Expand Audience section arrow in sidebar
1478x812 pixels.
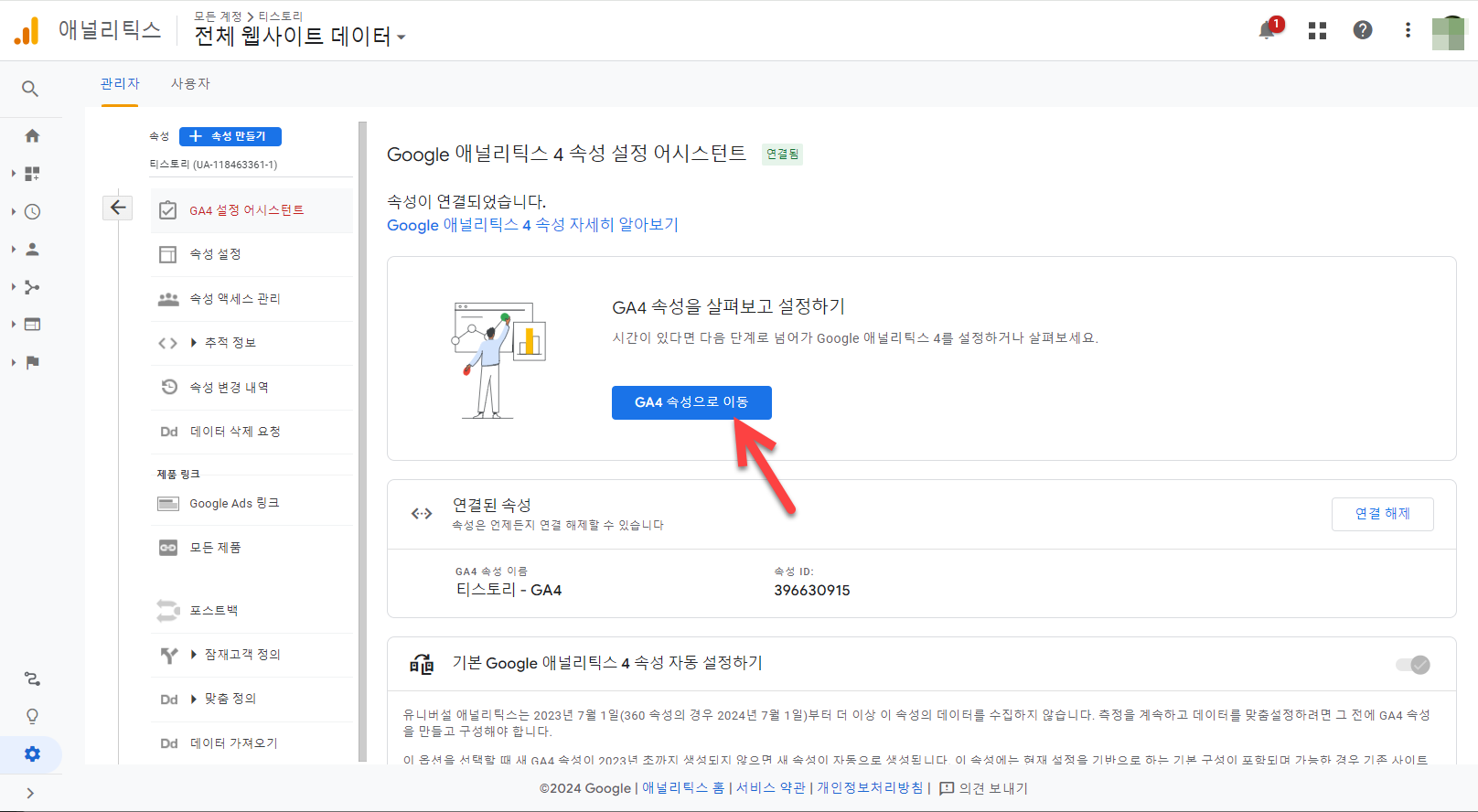coord(13,249)
